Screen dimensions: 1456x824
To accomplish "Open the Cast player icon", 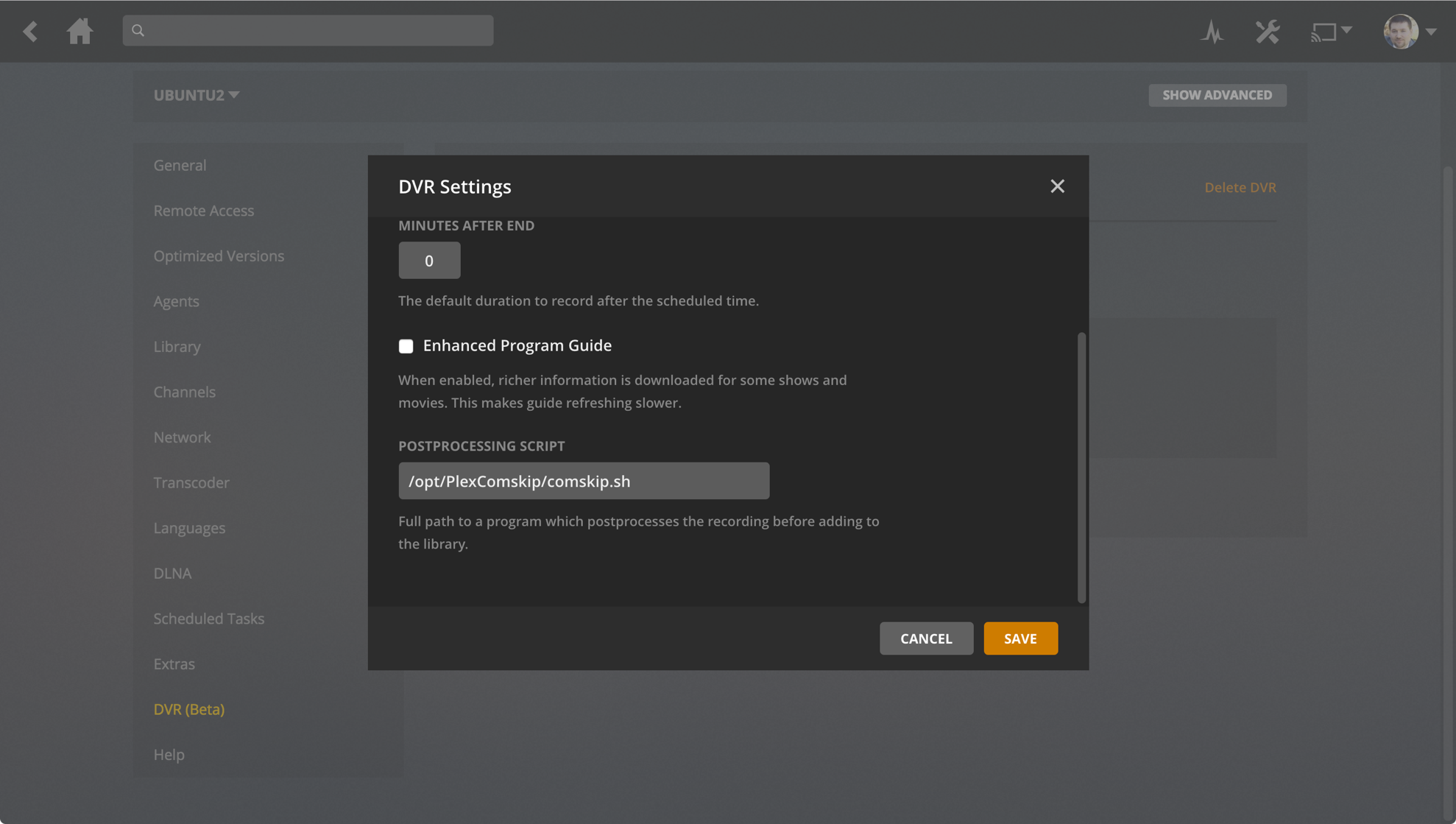I will click(x=1323, y=32).
